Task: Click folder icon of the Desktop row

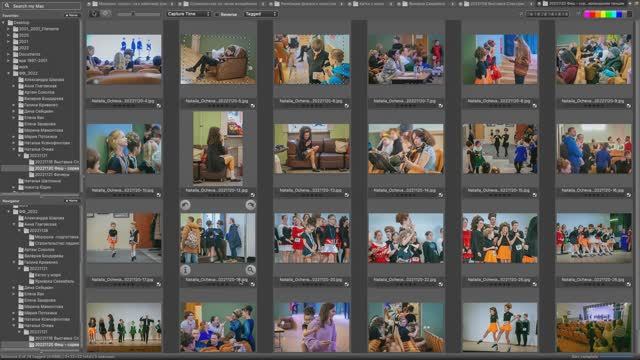Action: point(11,22)
